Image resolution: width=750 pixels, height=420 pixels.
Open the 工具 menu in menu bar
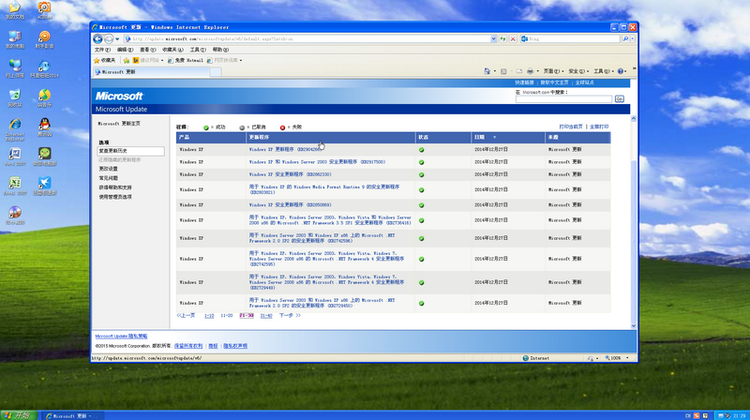click(198, 50)
